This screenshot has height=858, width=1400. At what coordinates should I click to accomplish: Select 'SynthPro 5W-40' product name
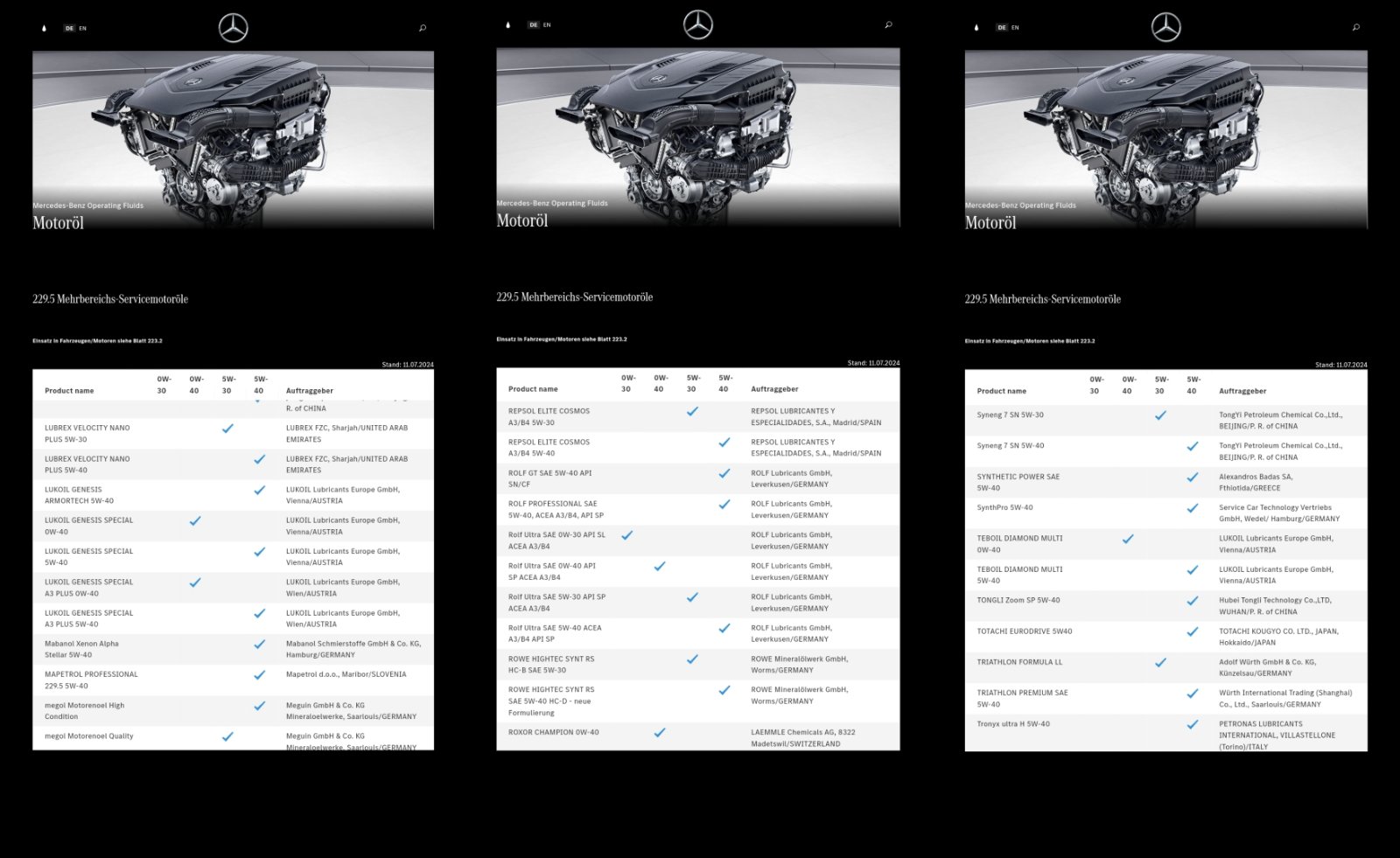point(1004,507)
